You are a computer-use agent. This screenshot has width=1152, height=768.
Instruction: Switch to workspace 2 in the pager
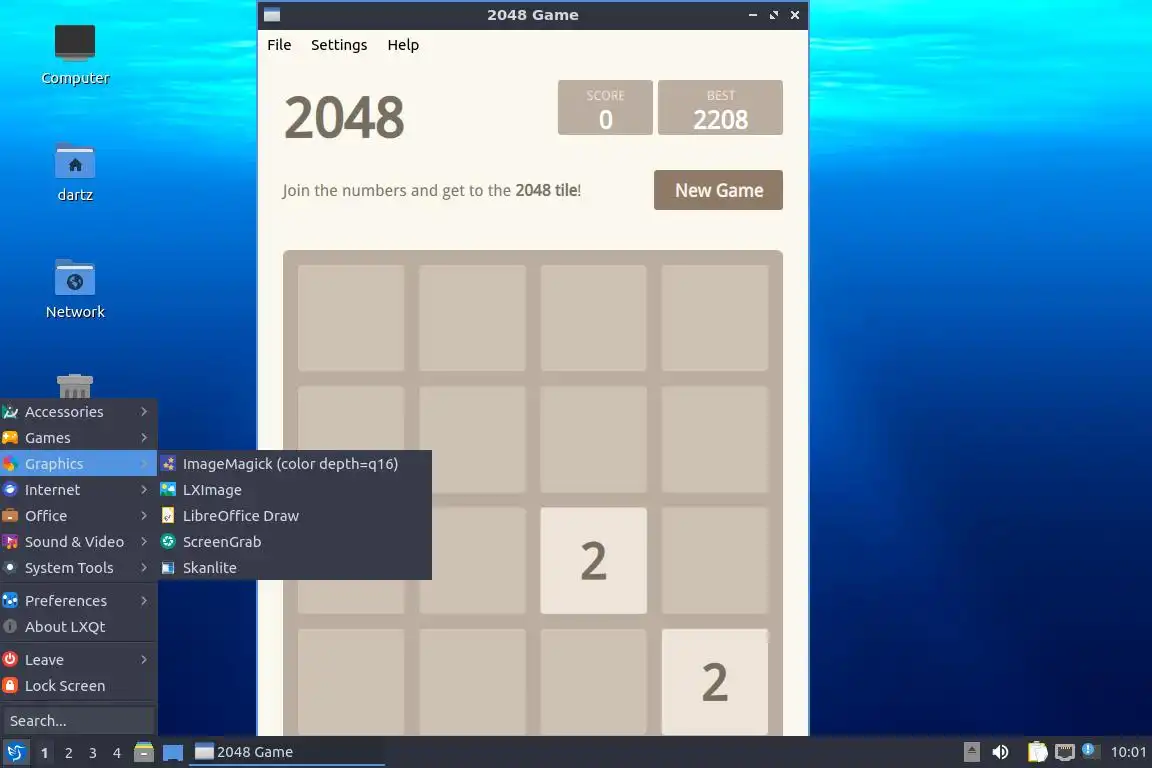pyautogui.click(x=68, y=753)
